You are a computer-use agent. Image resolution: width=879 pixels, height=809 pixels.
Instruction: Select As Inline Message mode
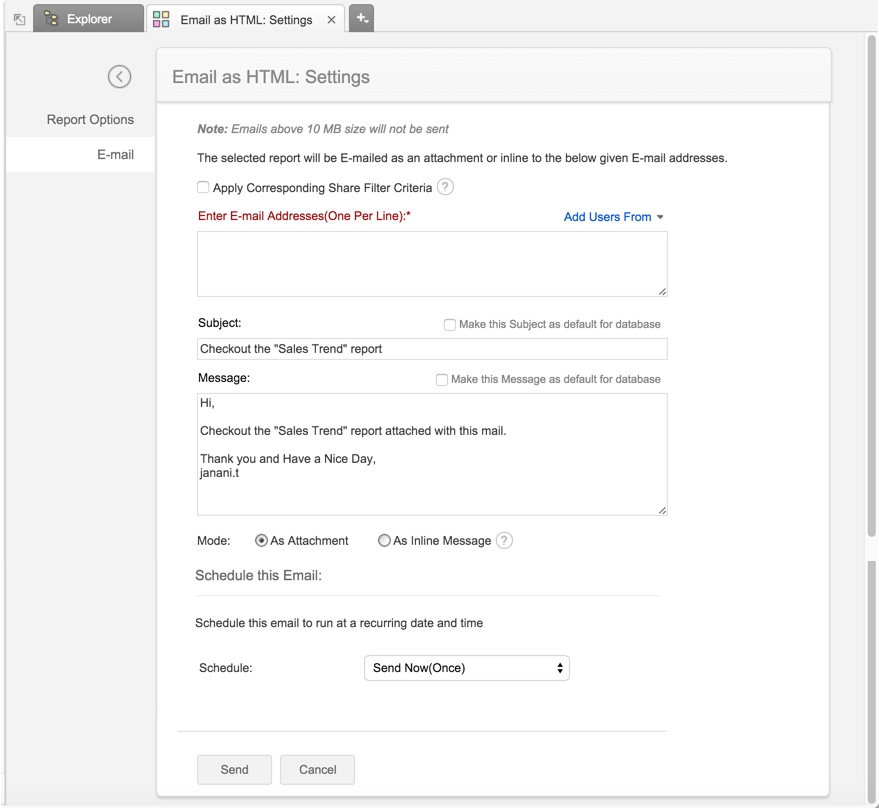click(384, 541)
